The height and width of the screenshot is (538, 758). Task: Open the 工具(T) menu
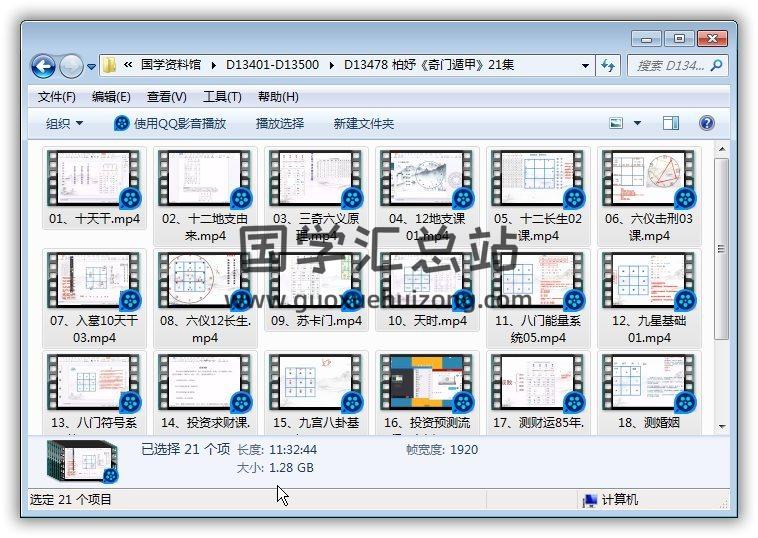click(222, 97)
